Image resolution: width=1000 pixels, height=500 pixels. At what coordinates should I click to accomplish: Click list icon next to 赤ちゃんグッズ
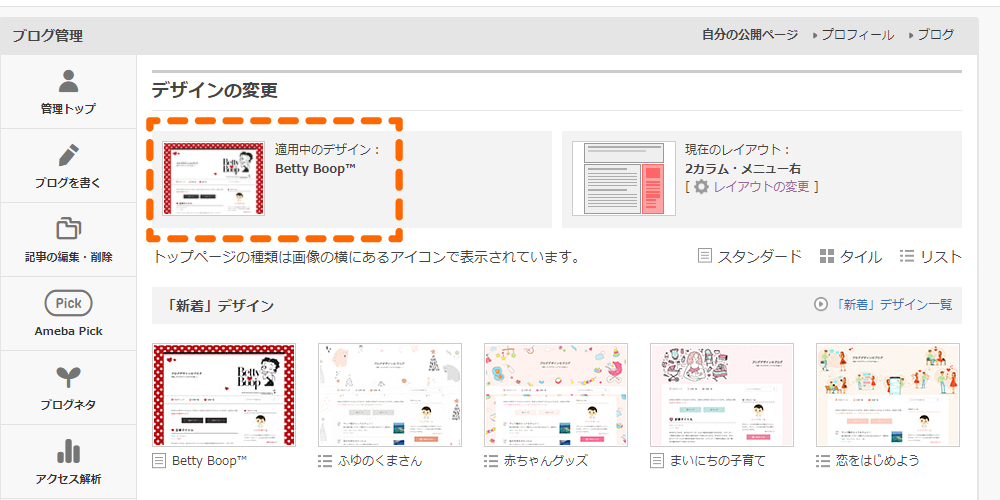[x=491, y=460]
